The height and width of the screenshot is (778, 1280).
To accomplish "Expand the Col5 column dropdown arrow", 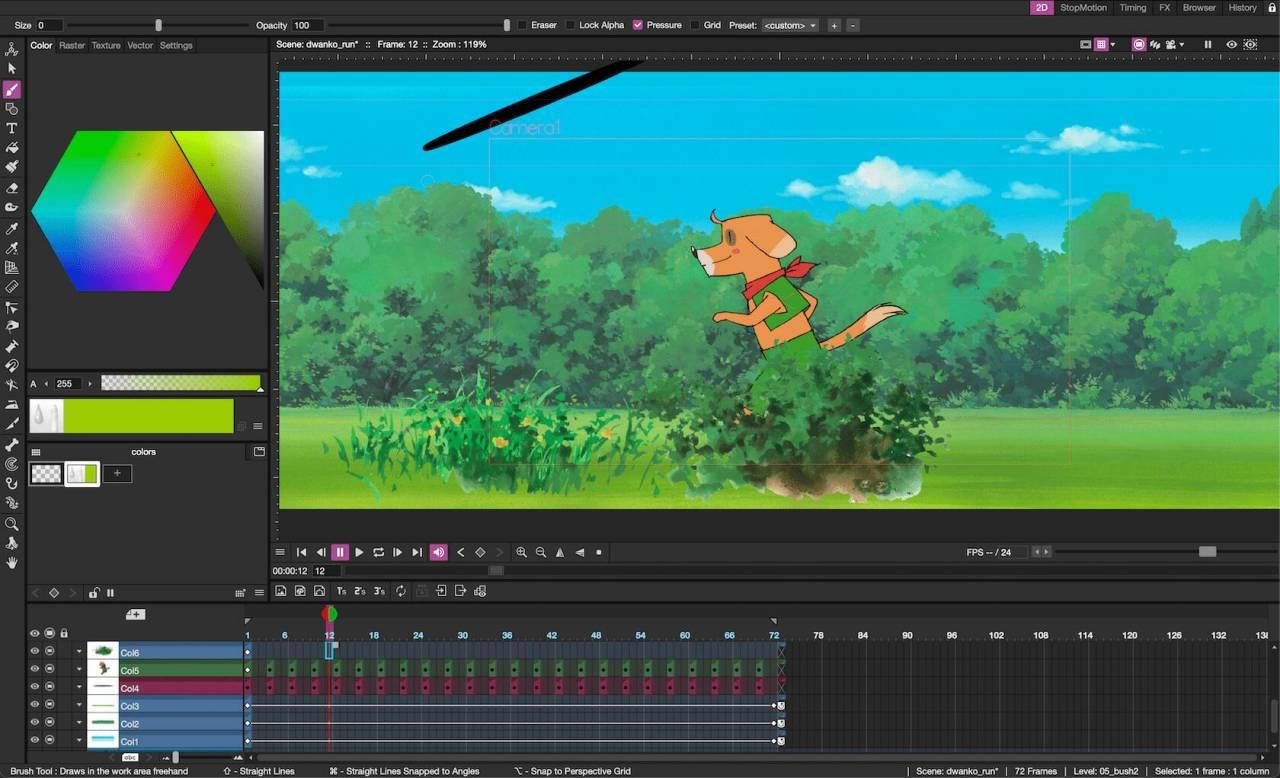I will click(x=79, y=670).
